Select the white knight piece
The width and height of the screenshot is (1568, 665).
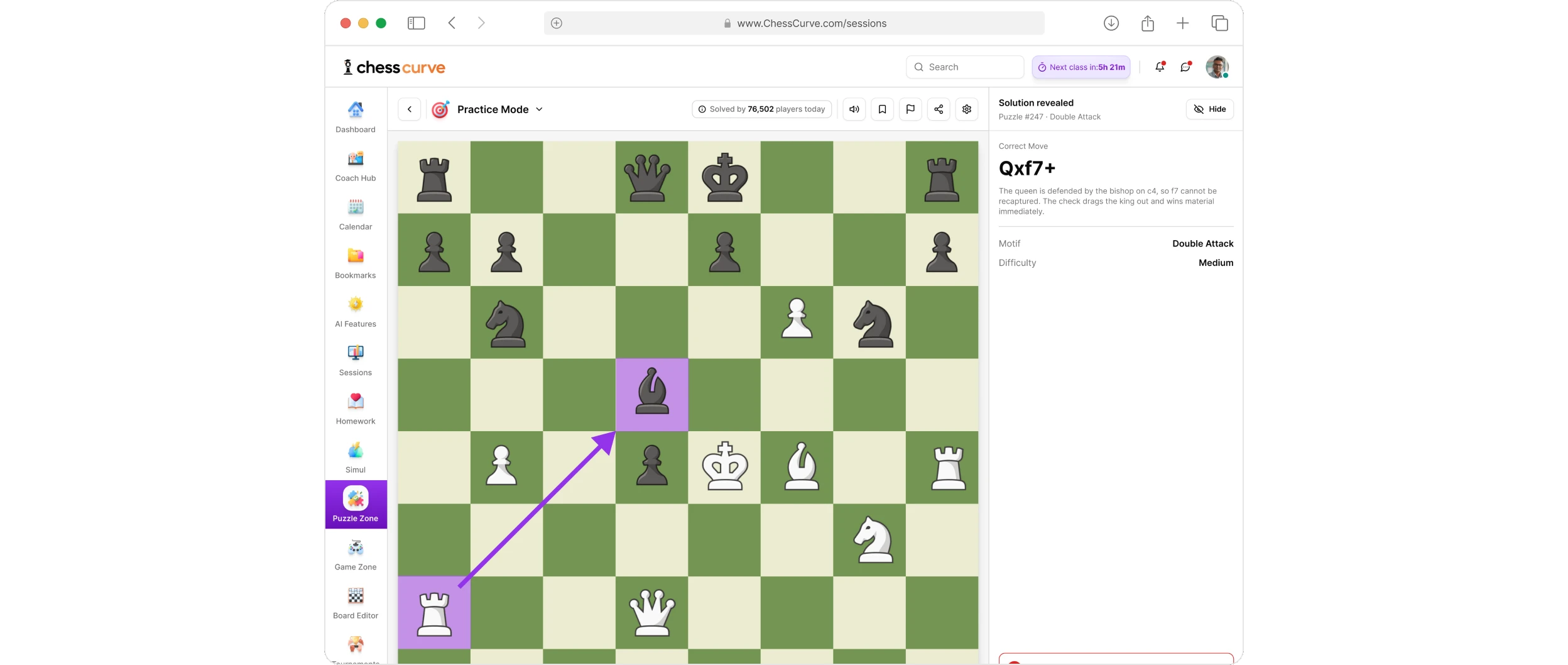(873, 539)
